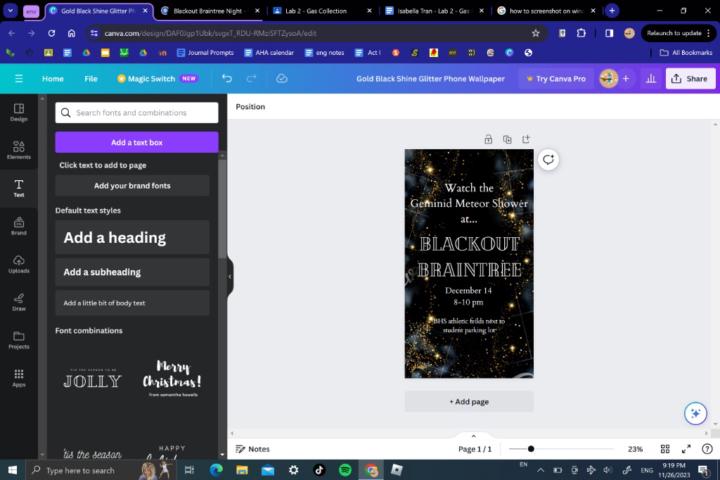Add a subheading text style
Screen dimensions: 720x480
click(132, 272)
